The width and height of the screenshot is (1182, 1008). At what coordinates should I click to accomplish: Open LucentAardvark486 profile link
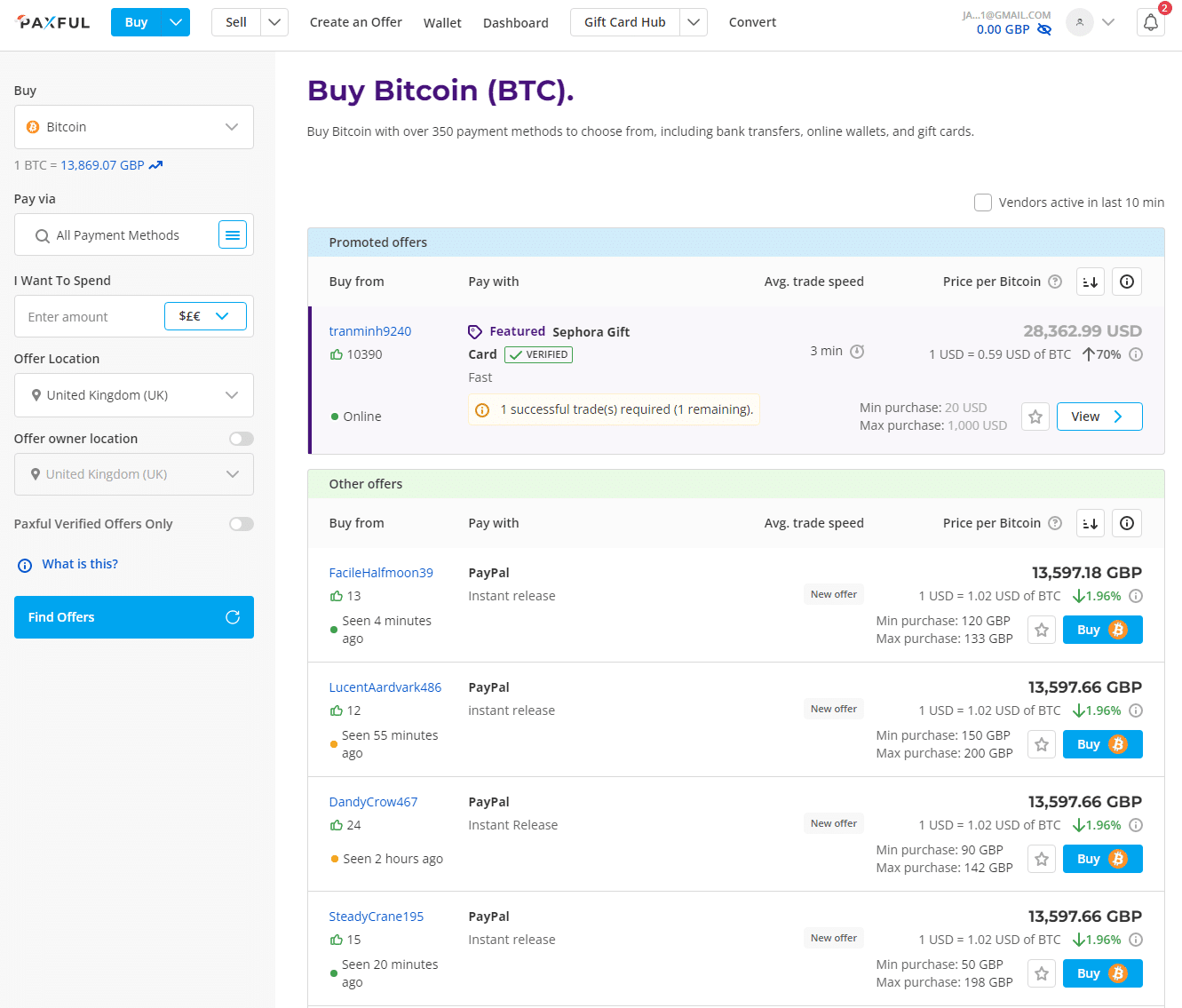pos(385,687)
